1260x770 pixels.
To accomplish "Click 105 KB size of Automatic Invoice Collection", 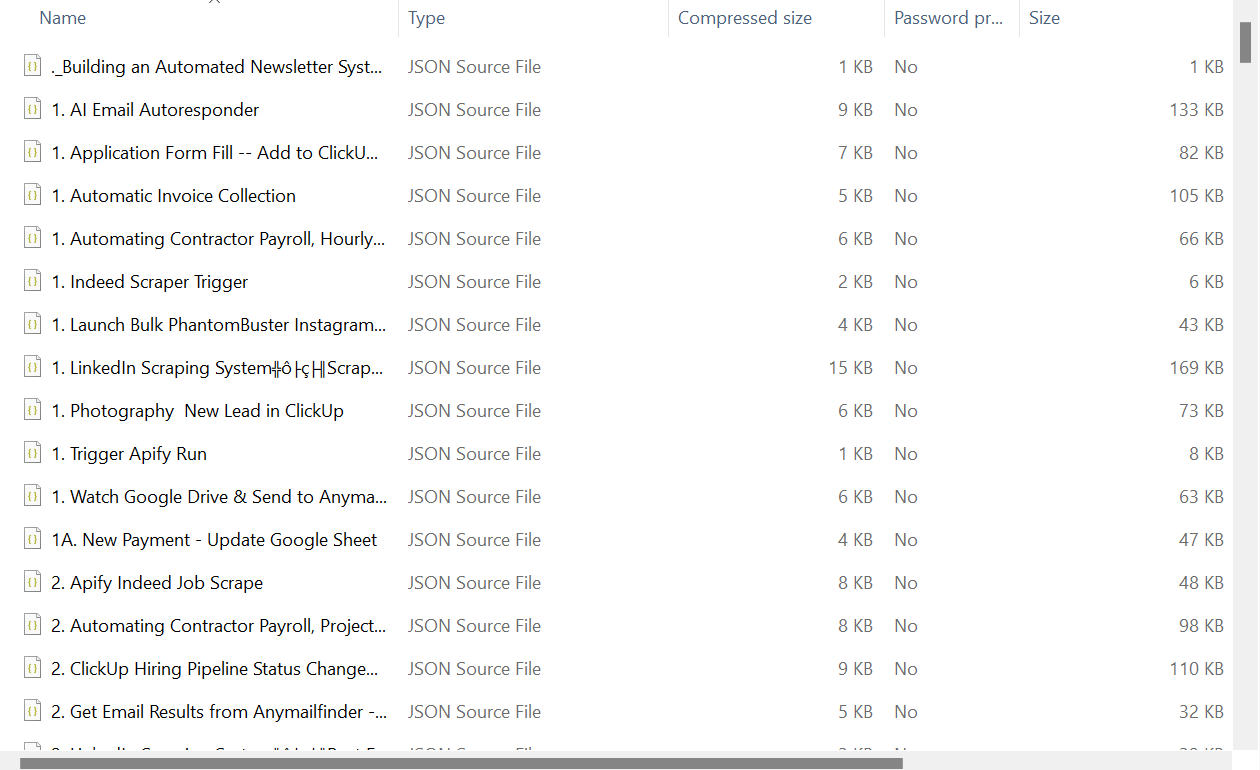I will (1197, 196).
